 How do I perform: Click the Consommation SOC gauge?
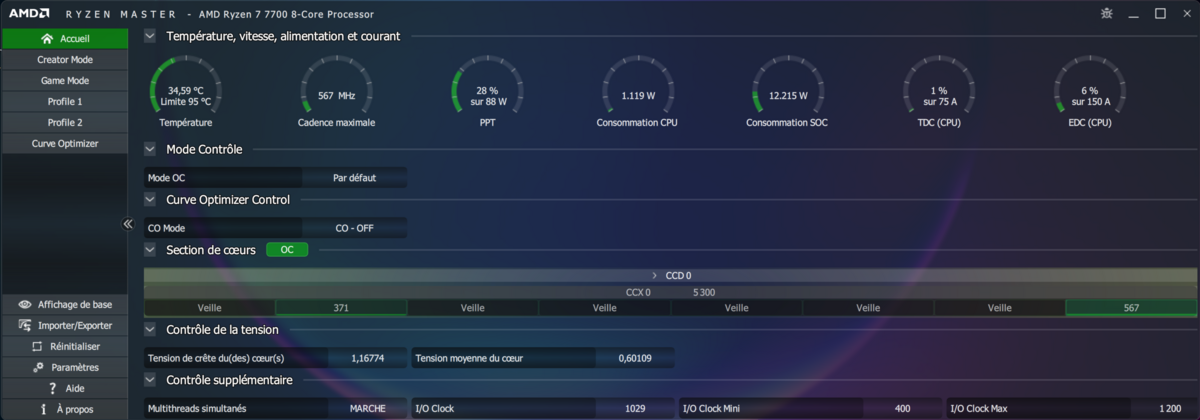pos(788,92)
